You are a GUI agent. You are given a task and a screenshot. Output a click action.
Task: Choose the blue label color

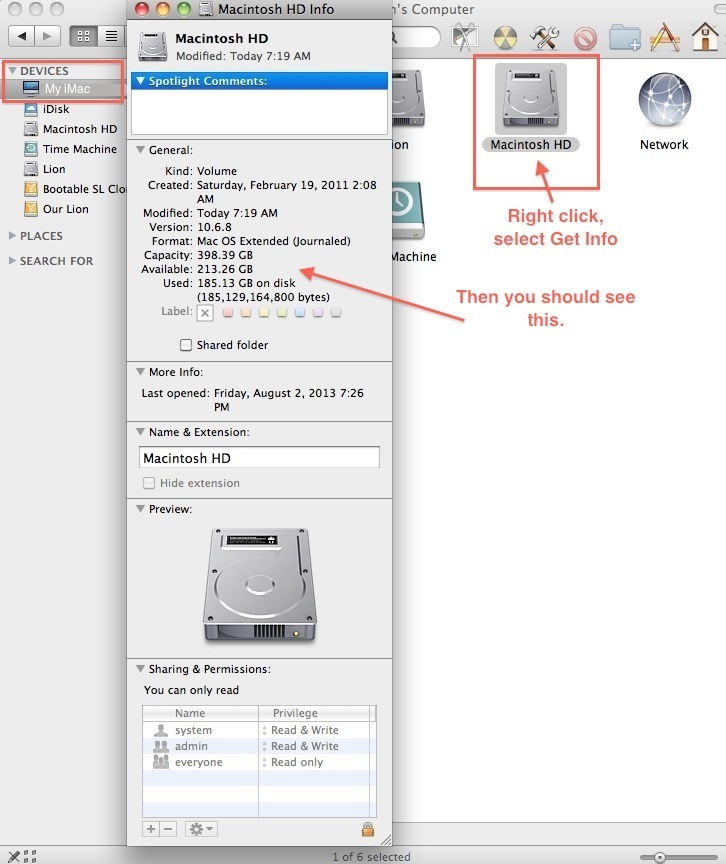point(300,313)
